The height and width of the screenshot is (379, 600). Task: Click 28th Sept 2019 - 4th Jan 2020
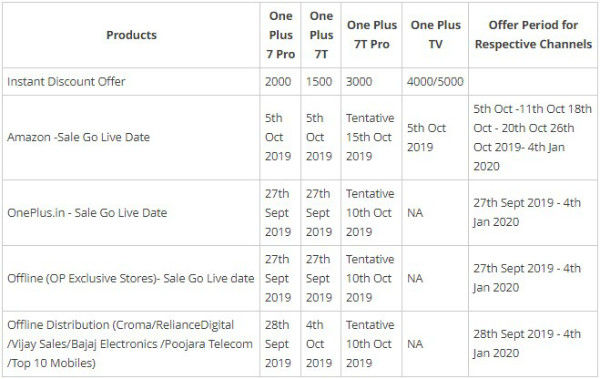527,343
